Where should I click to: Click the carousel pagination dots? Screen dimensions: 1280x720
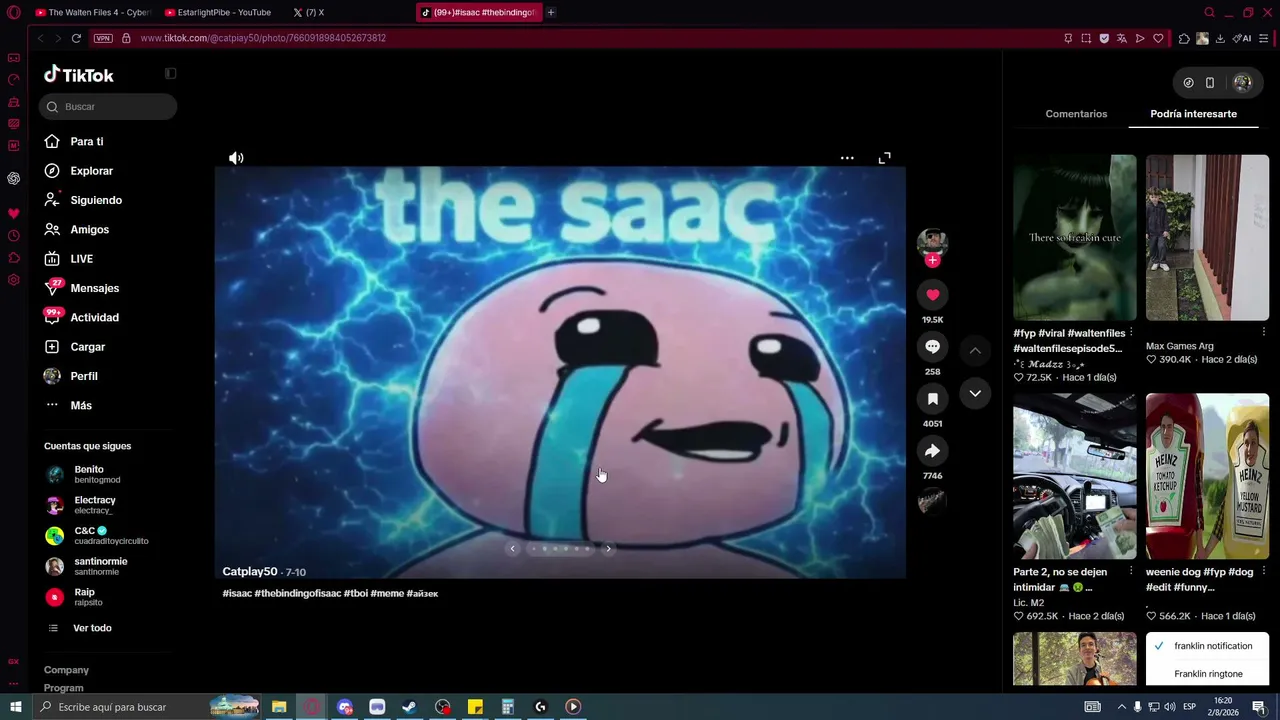[560, 548]
